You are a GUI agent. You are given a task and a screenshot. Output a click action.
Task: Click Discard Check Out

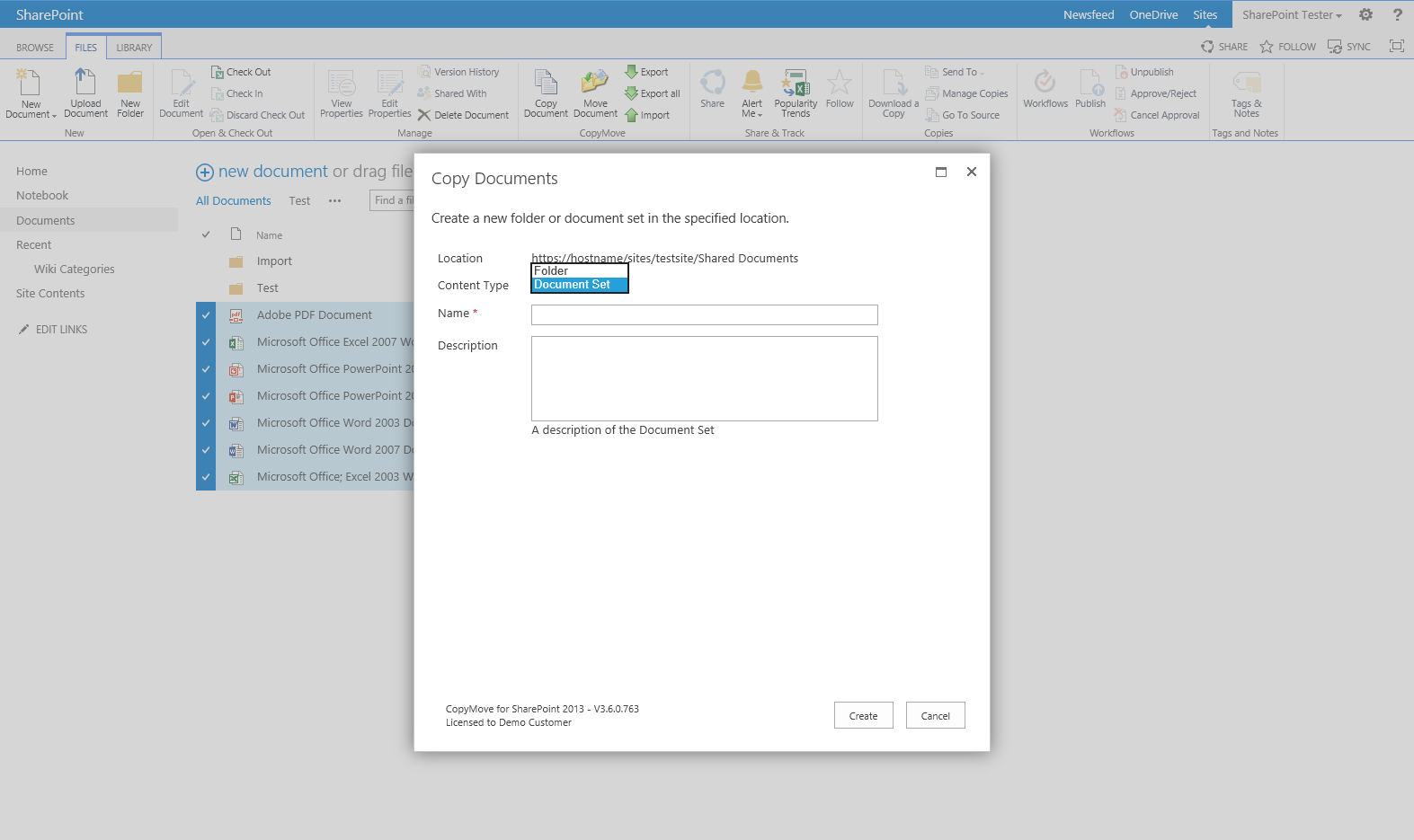(x=258, y=115)
